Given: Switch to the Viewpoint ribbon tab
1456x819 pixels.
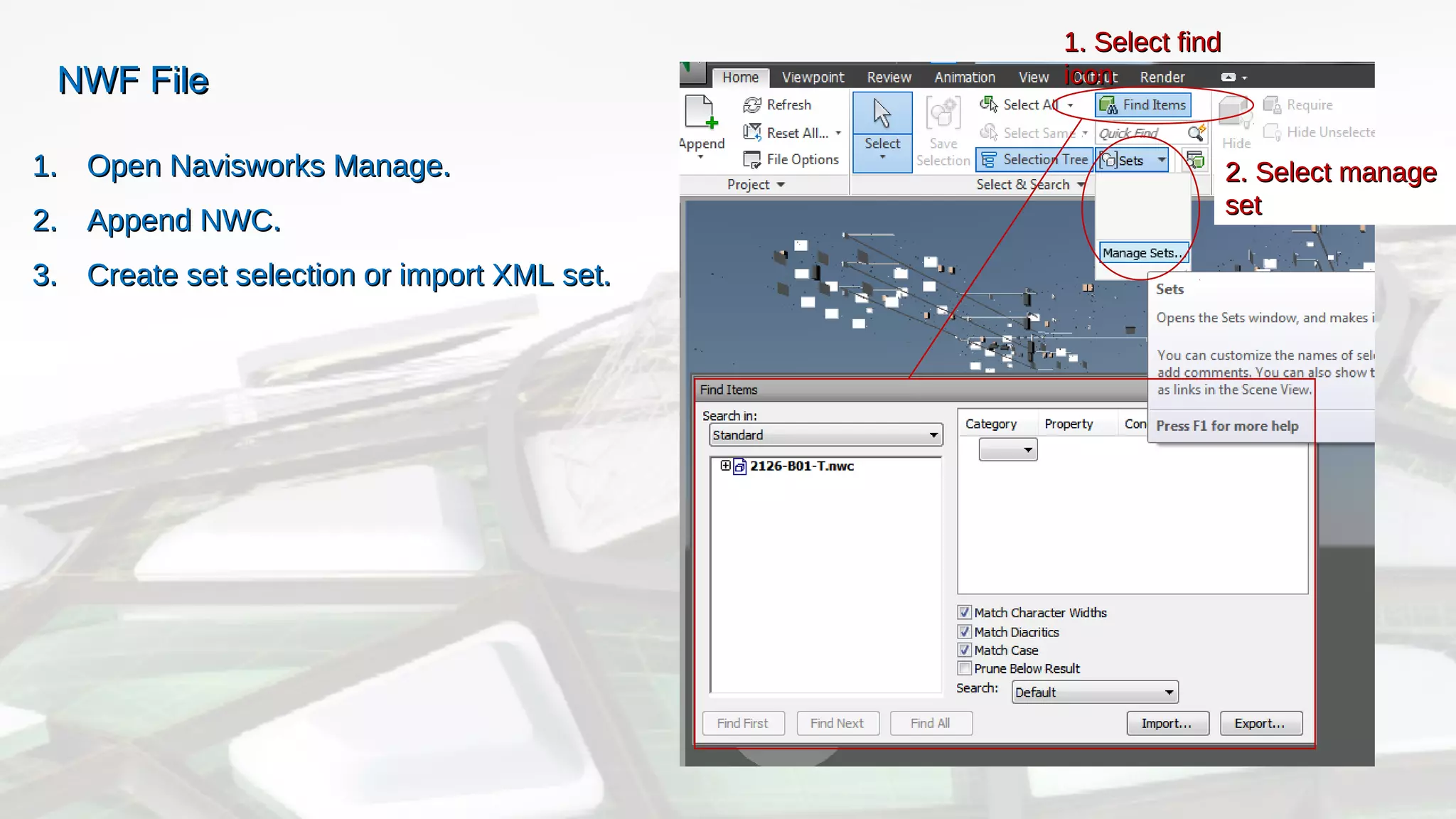Looking at the screenshot, I should click(813, 77).
